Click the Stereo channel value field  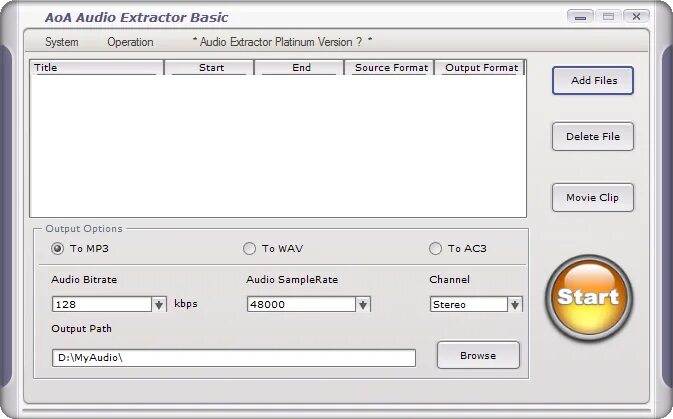(x=469, y=304)
